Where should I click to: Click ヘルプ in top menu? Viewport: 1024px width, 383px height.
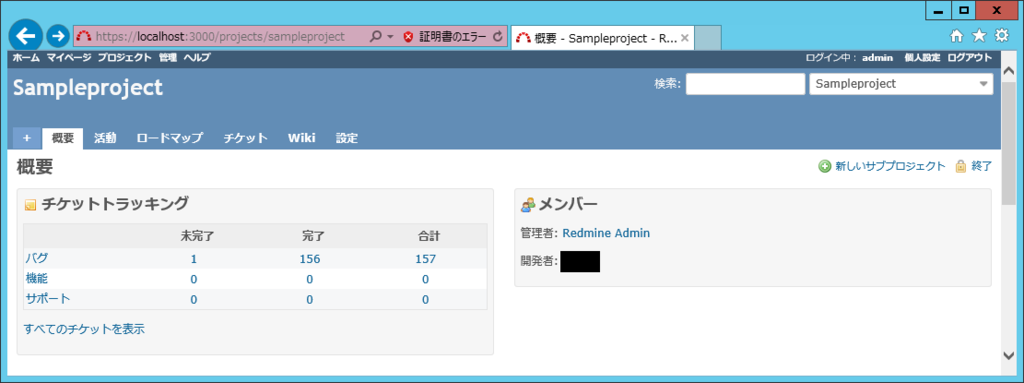tap(197, 58)
